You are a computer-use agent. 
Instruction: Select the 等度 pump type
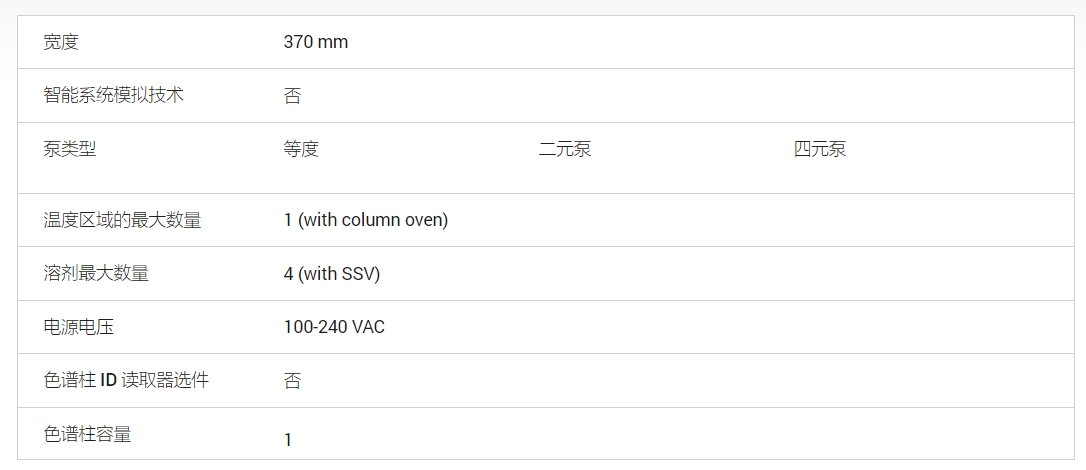(301, 149)
